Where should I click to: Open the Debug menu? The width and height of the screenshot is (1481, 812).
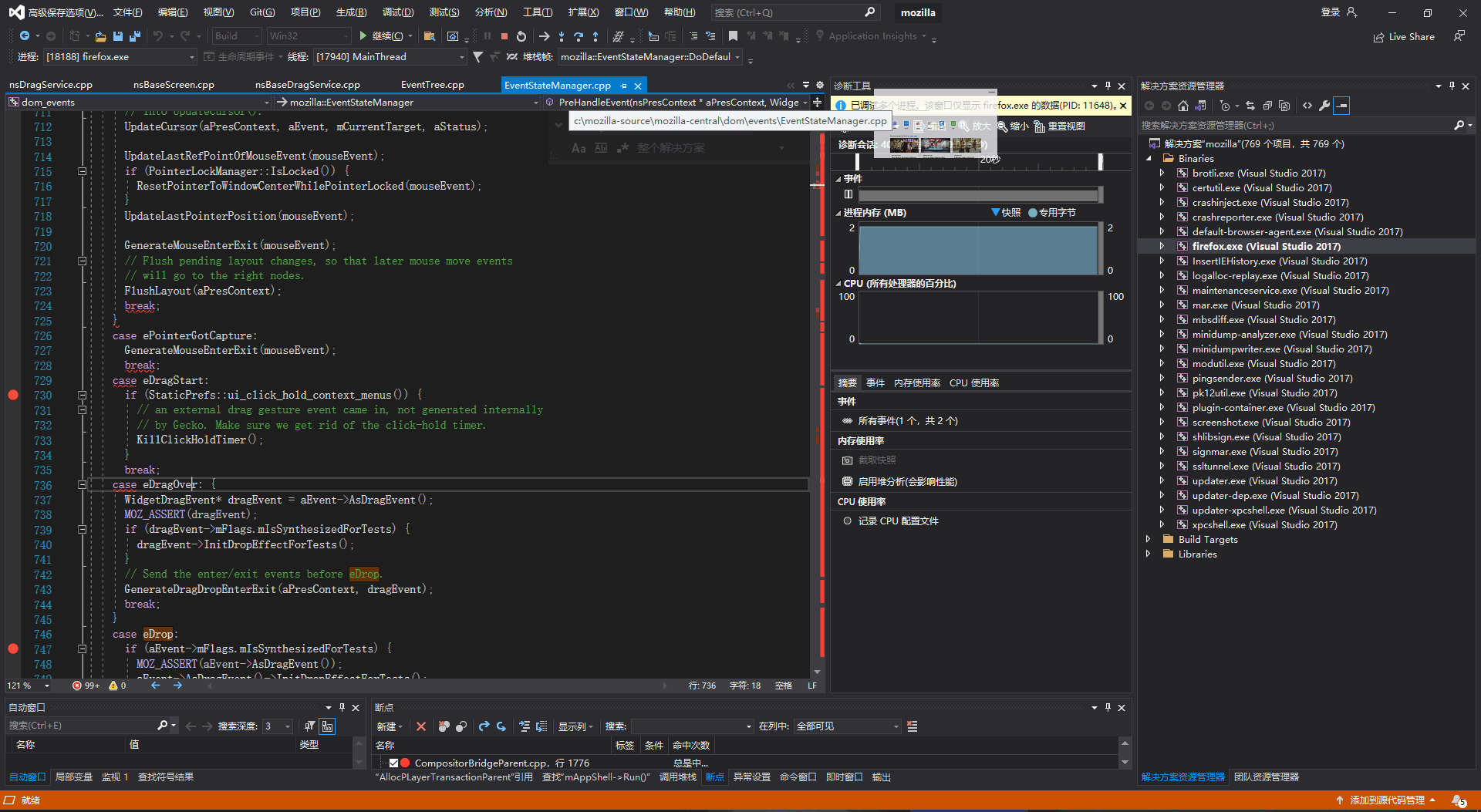pyautogui.click(x=398, y=12)
